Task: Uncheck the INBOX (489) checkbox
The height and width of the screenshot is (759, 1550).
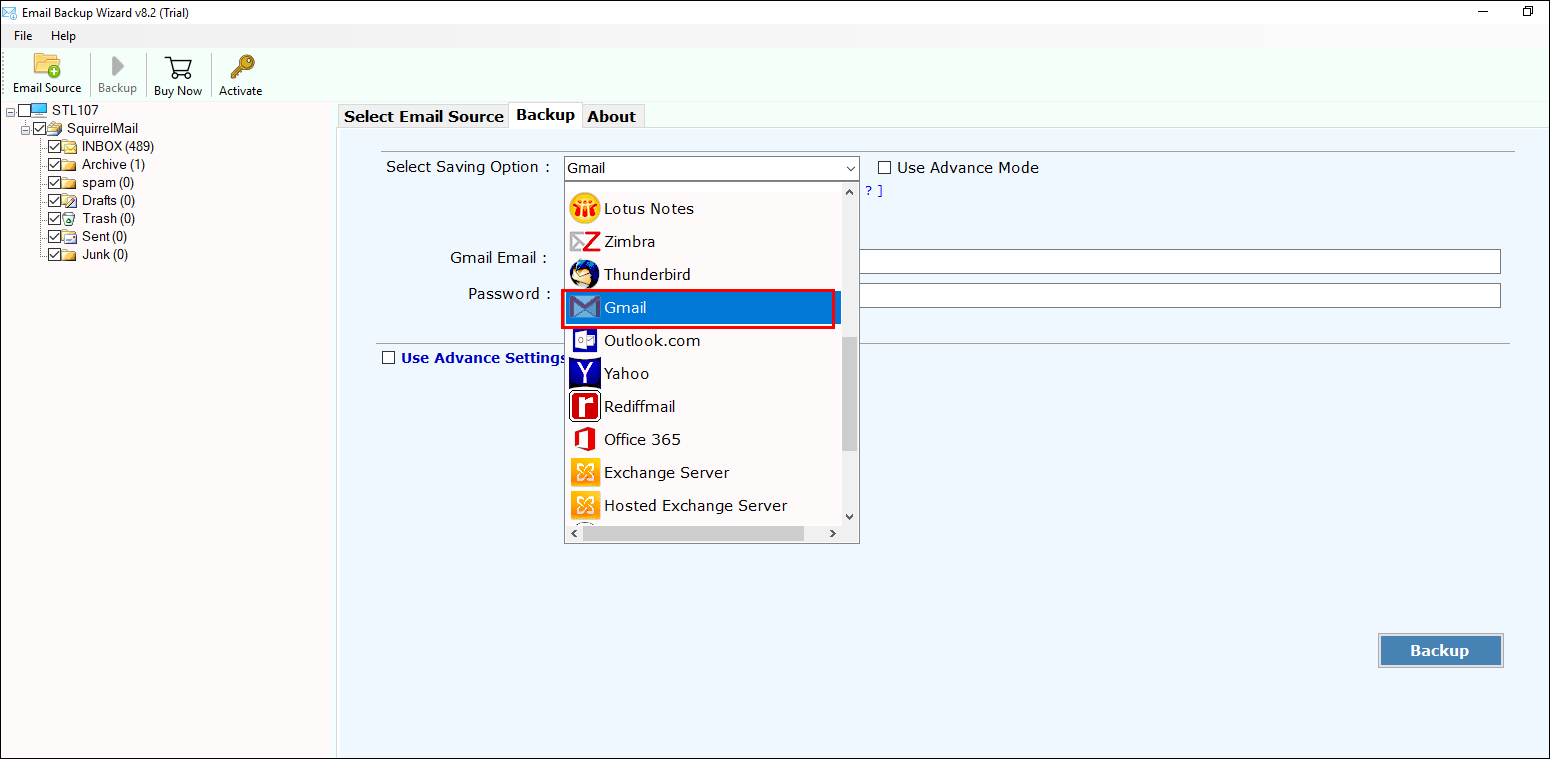Action: (x=55, y=146)
